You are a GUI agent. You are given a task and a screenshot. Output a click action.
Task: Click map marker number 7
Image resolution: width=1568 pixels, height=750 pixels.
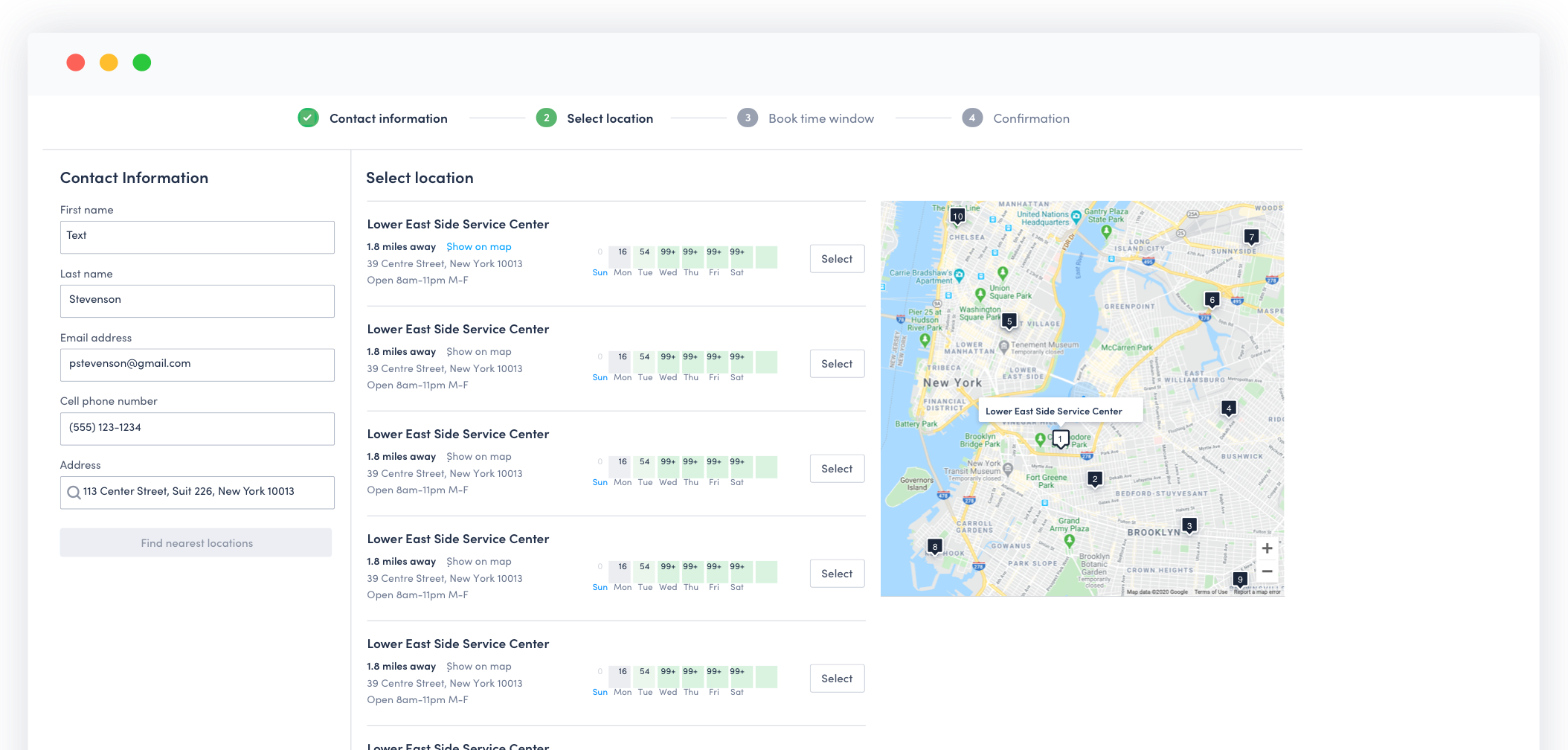click(1251, 237)
